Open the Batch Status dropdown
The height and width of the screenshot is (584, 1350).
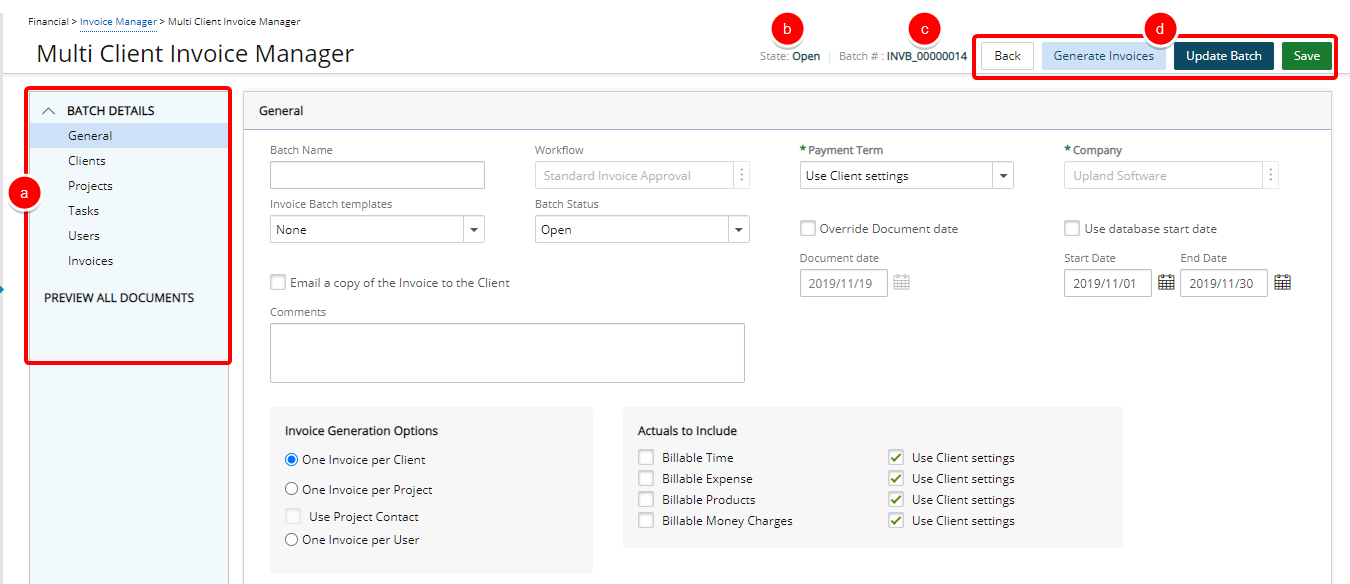click(x=738, y=230)
